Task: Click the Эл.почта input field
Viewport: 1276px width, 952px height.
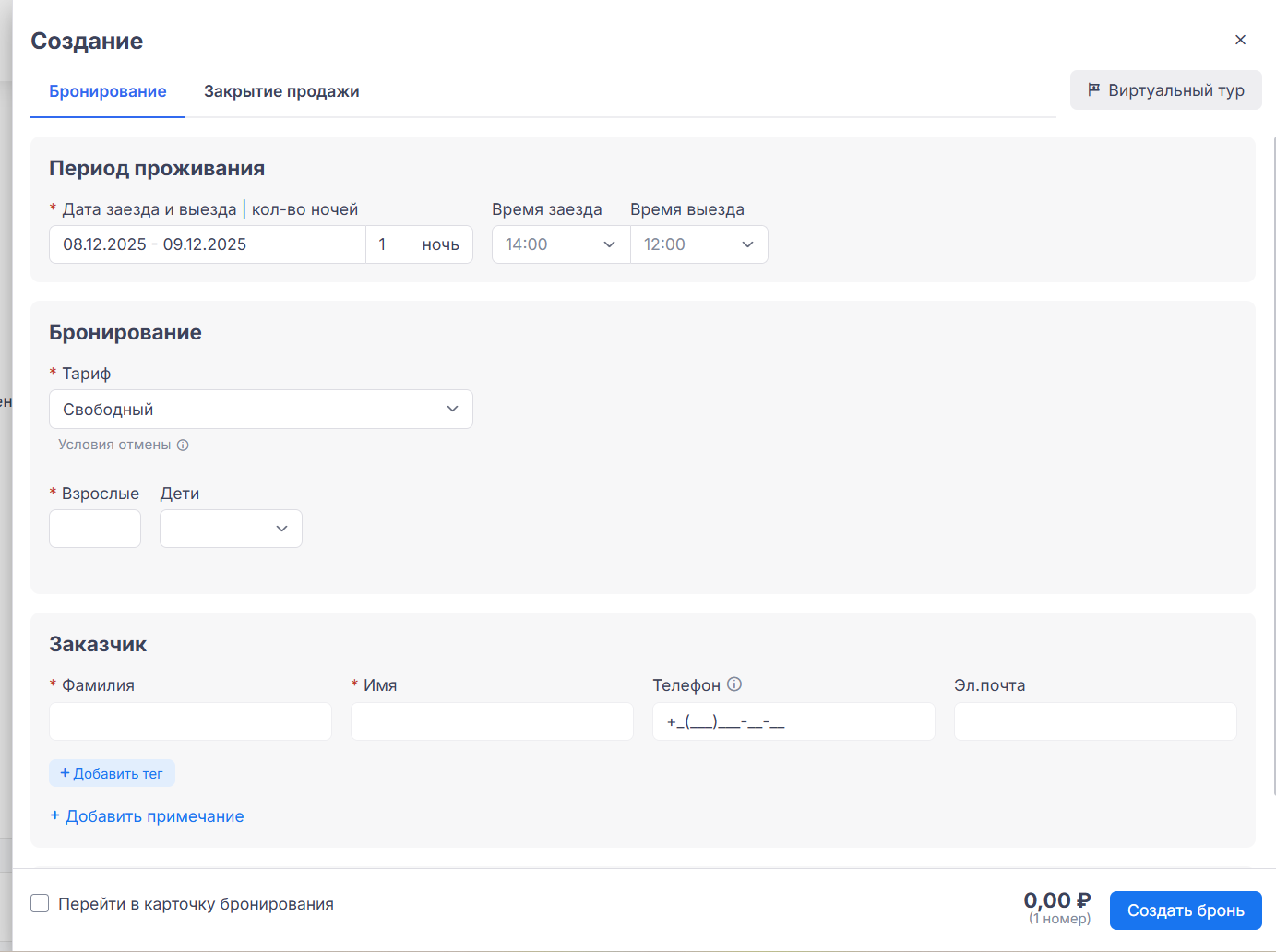Action: [1094, 721]
